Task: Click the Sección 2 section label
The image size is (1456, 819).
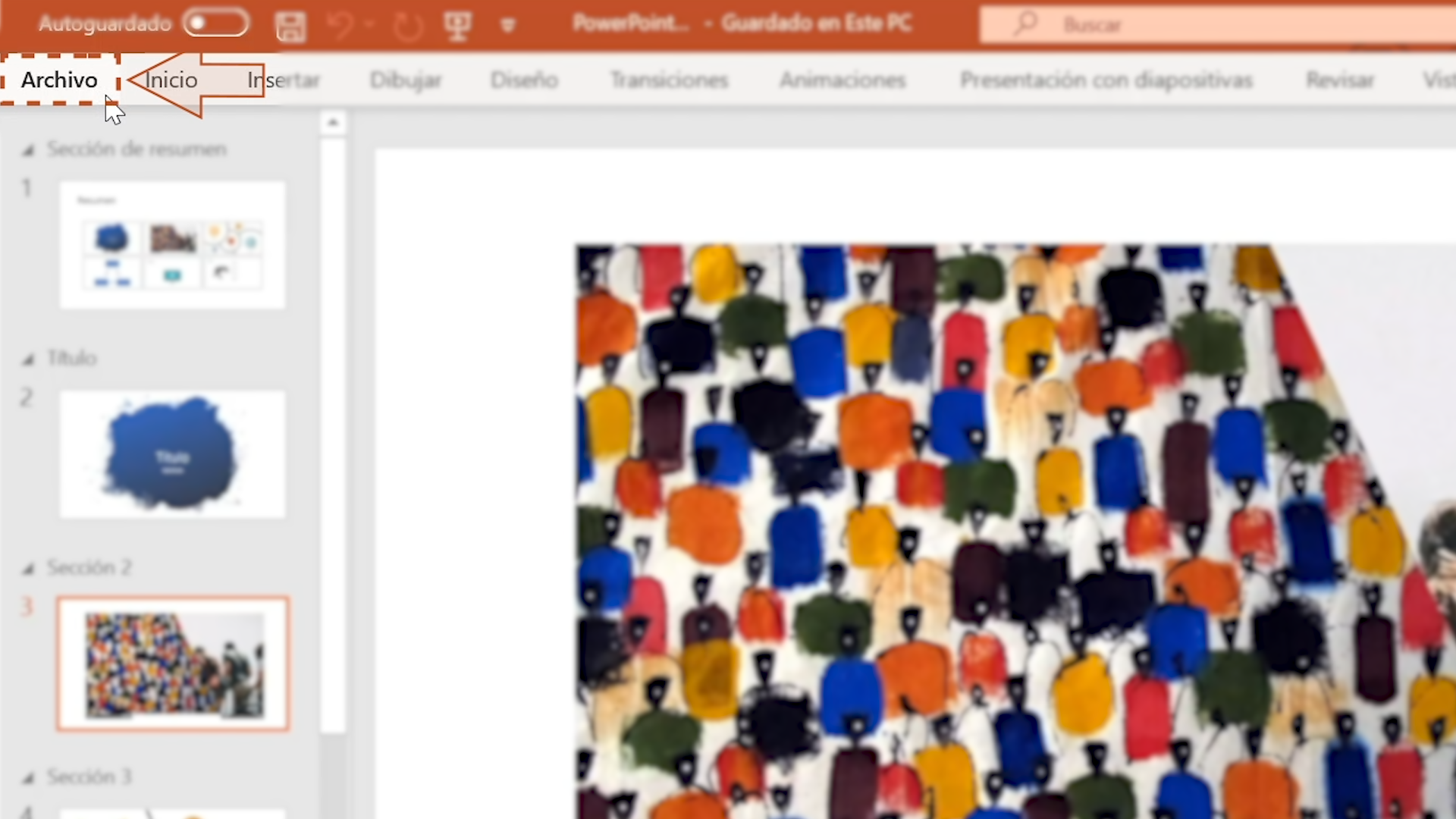Action: coord(89,568)
